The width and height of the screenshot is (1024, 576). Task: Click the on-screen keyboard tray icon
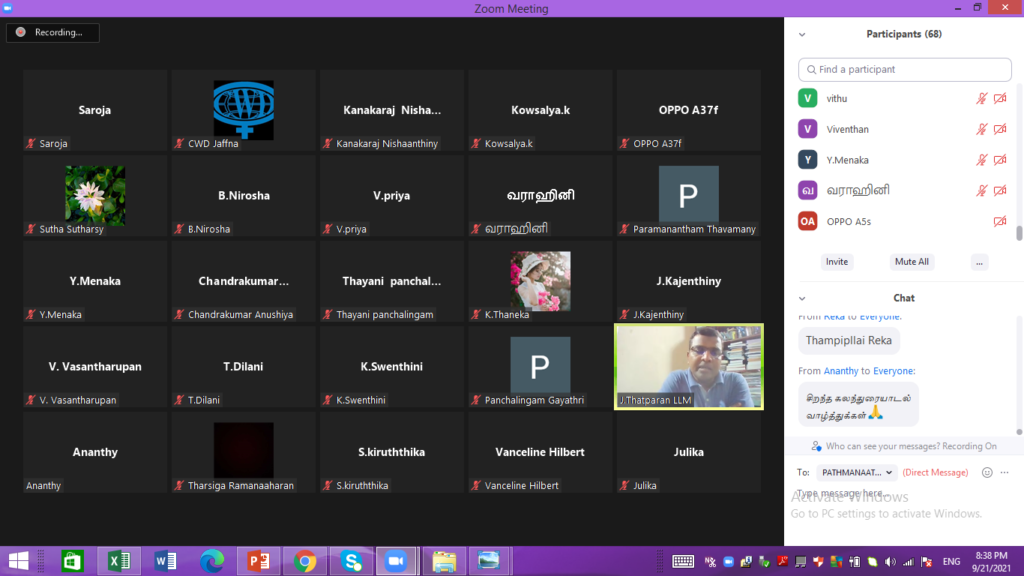(x=683, y=562)
